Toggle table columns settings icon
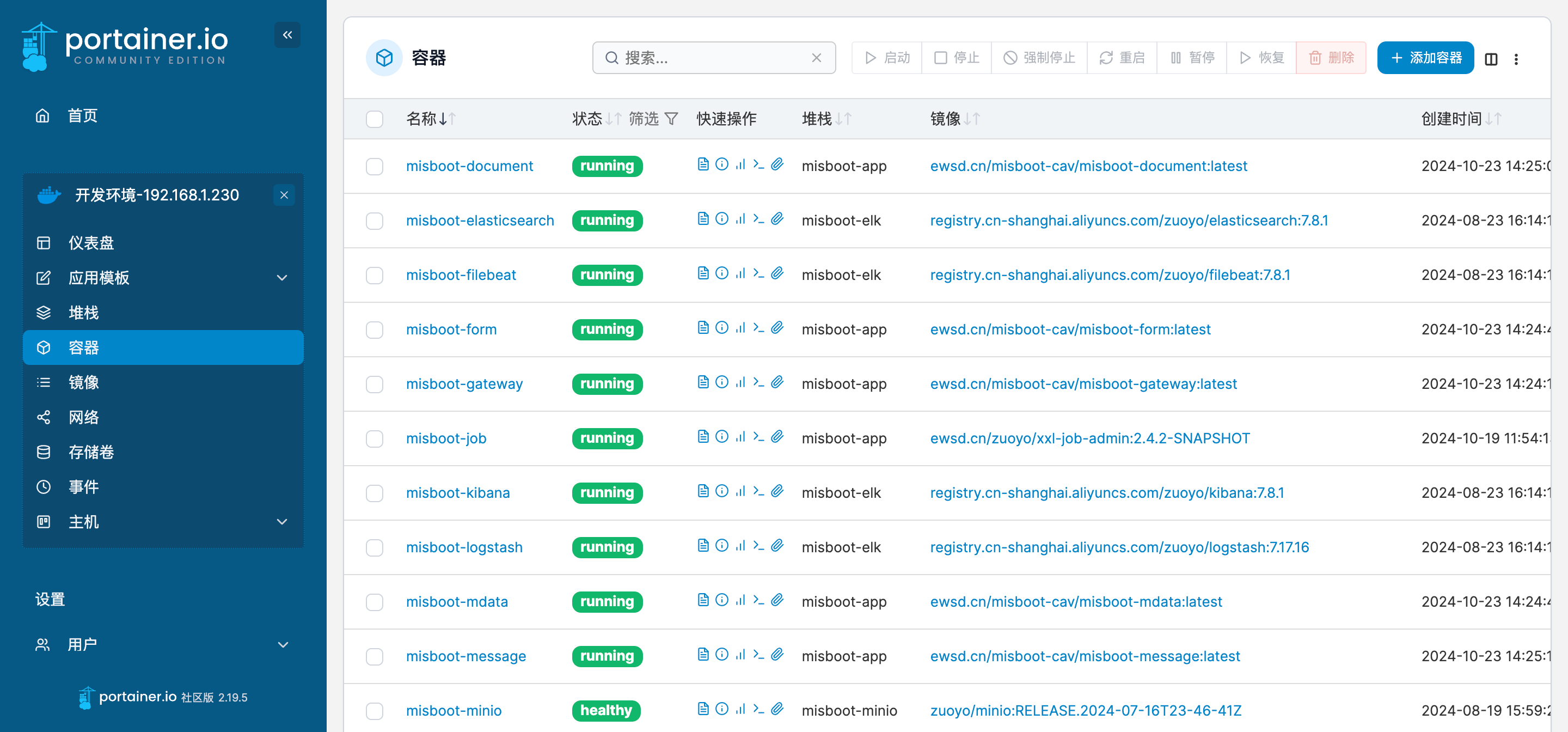This screenshot has width=1568, height=732. coord(1491,59)
